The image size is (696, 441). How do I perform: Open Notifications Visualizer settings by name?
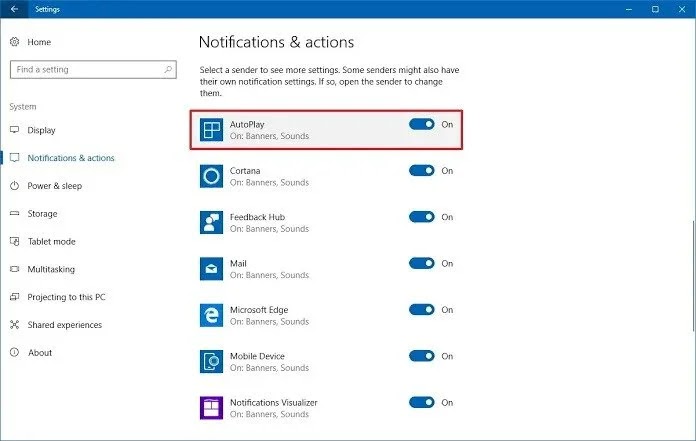click(x=273, y=402)
